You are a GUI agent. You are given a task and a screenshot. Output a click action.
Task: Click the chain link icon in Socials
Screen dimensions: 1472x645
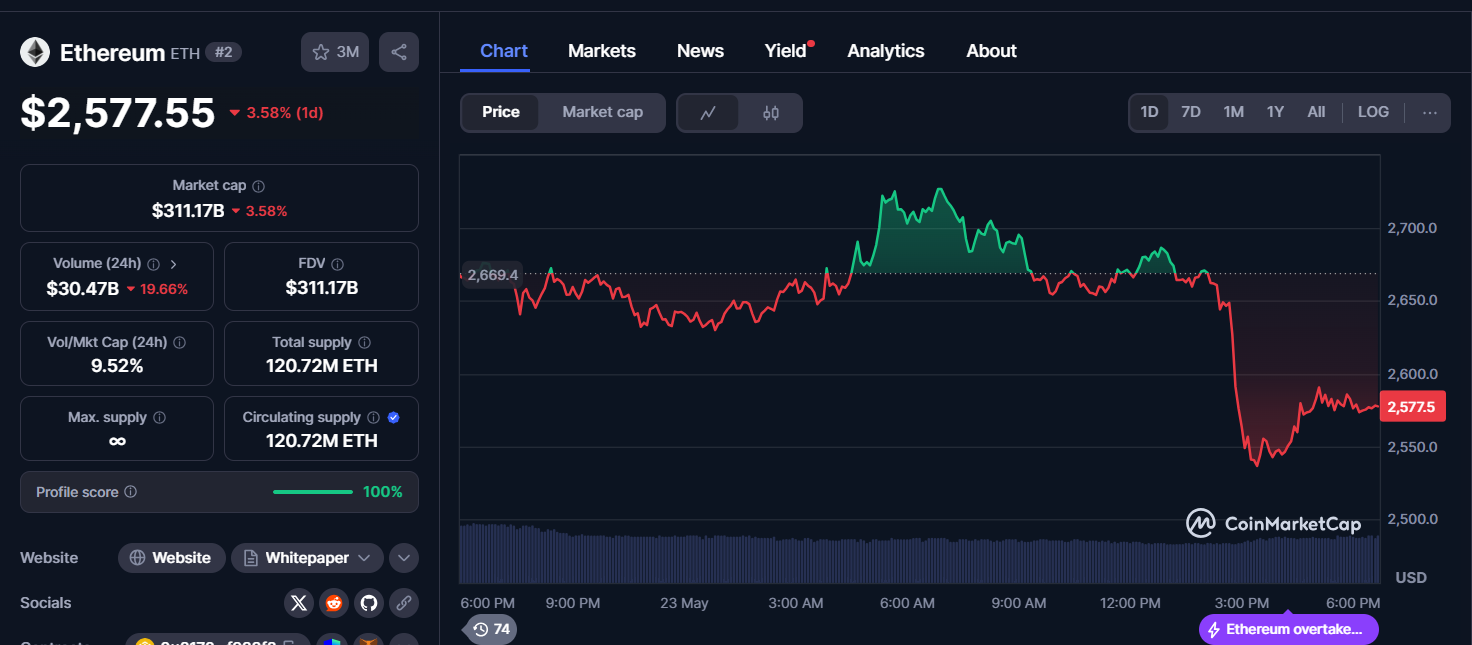(404, 603)
